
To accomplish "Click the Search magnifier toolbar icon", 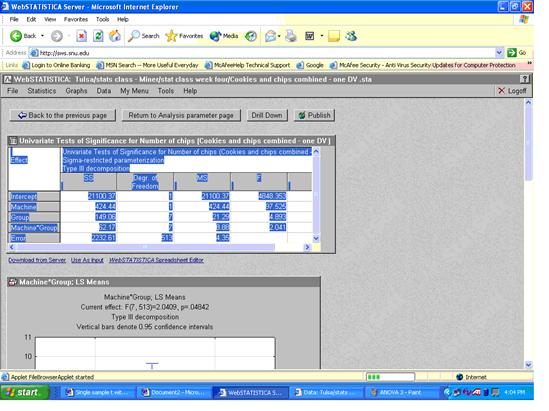I will pyautogui.click(x=134, y=36).
